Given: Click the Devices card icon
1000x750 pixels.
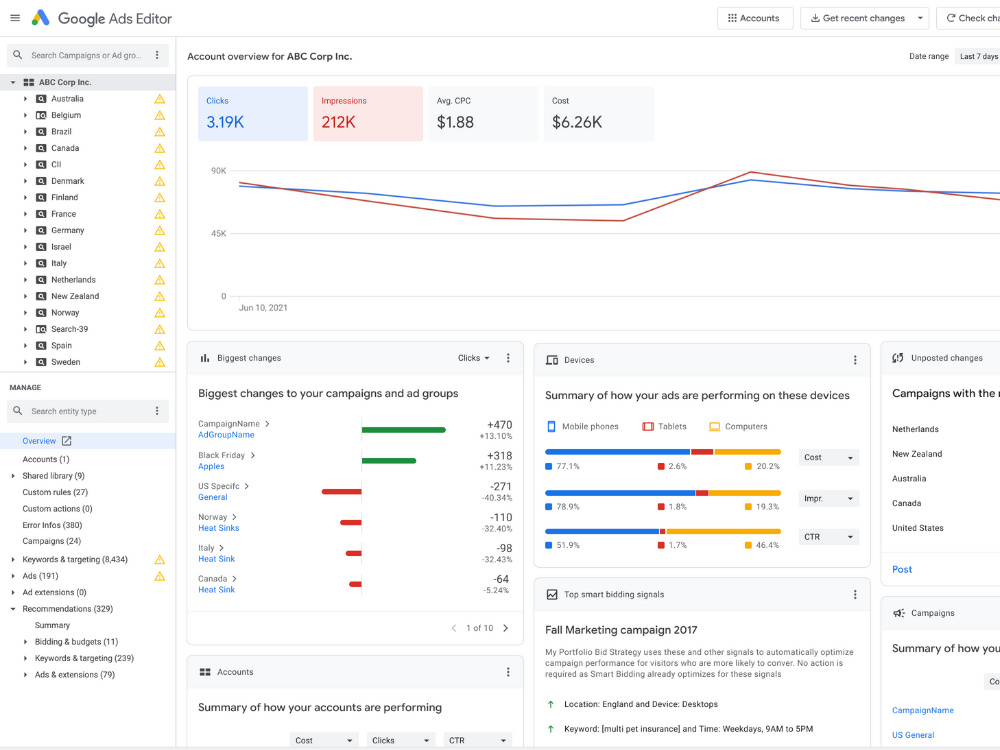Looking at the screenshot, I should tap(552, 360).
